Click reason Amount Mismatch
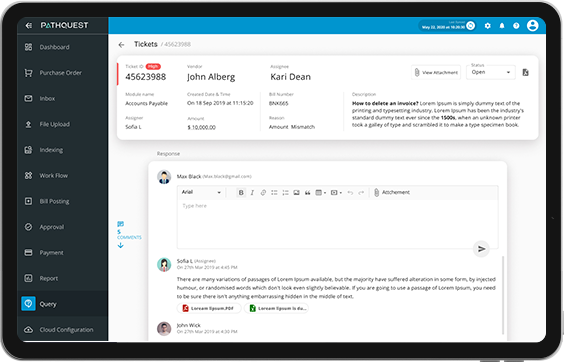564x362 pixels. pos(292,127)
